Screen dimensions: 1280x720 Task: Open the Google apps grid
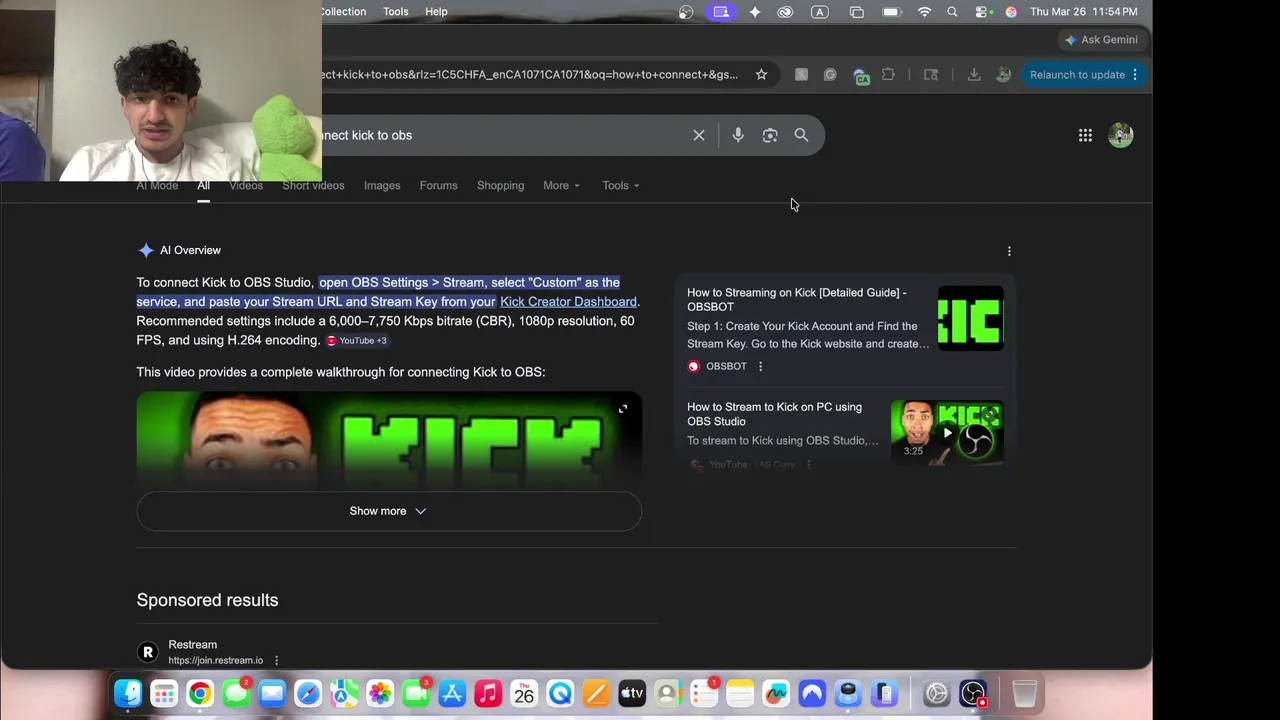1085,135
